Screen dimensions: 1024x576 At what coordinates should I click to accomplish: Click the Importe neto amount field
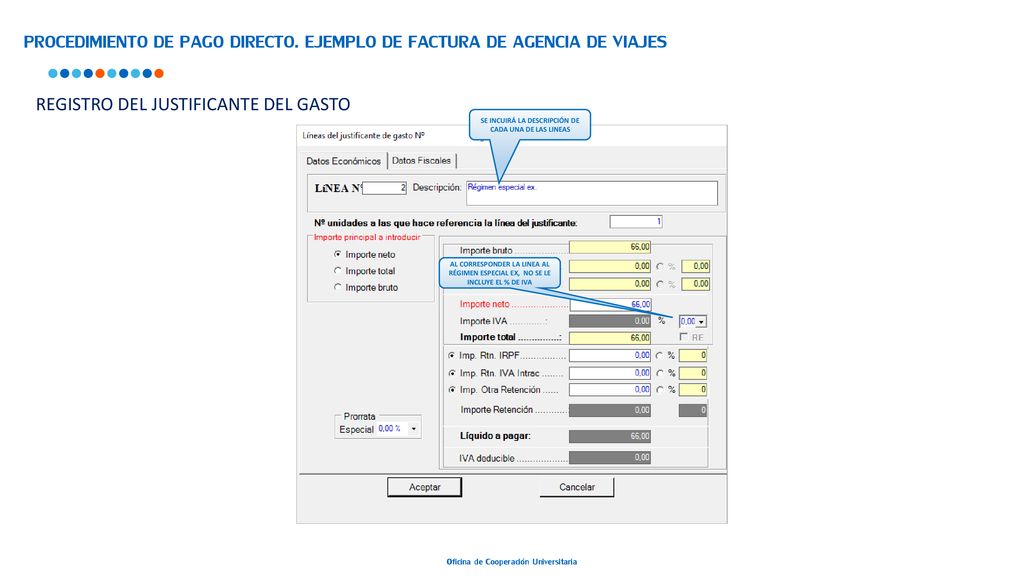610,304
